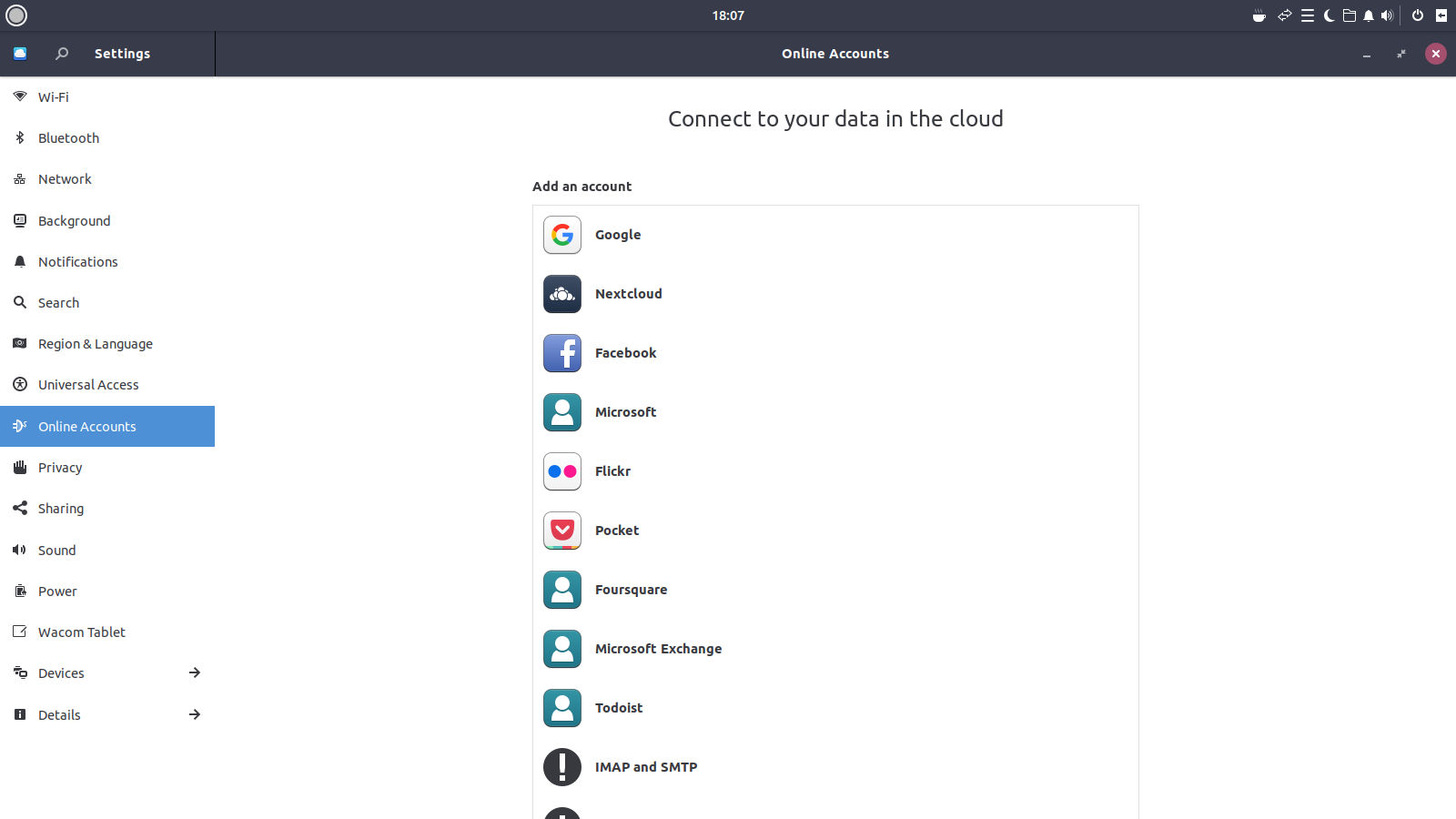Add a Todoist account
The width and height of the screenshot is (1456, 819).
(x=835, y=708)
